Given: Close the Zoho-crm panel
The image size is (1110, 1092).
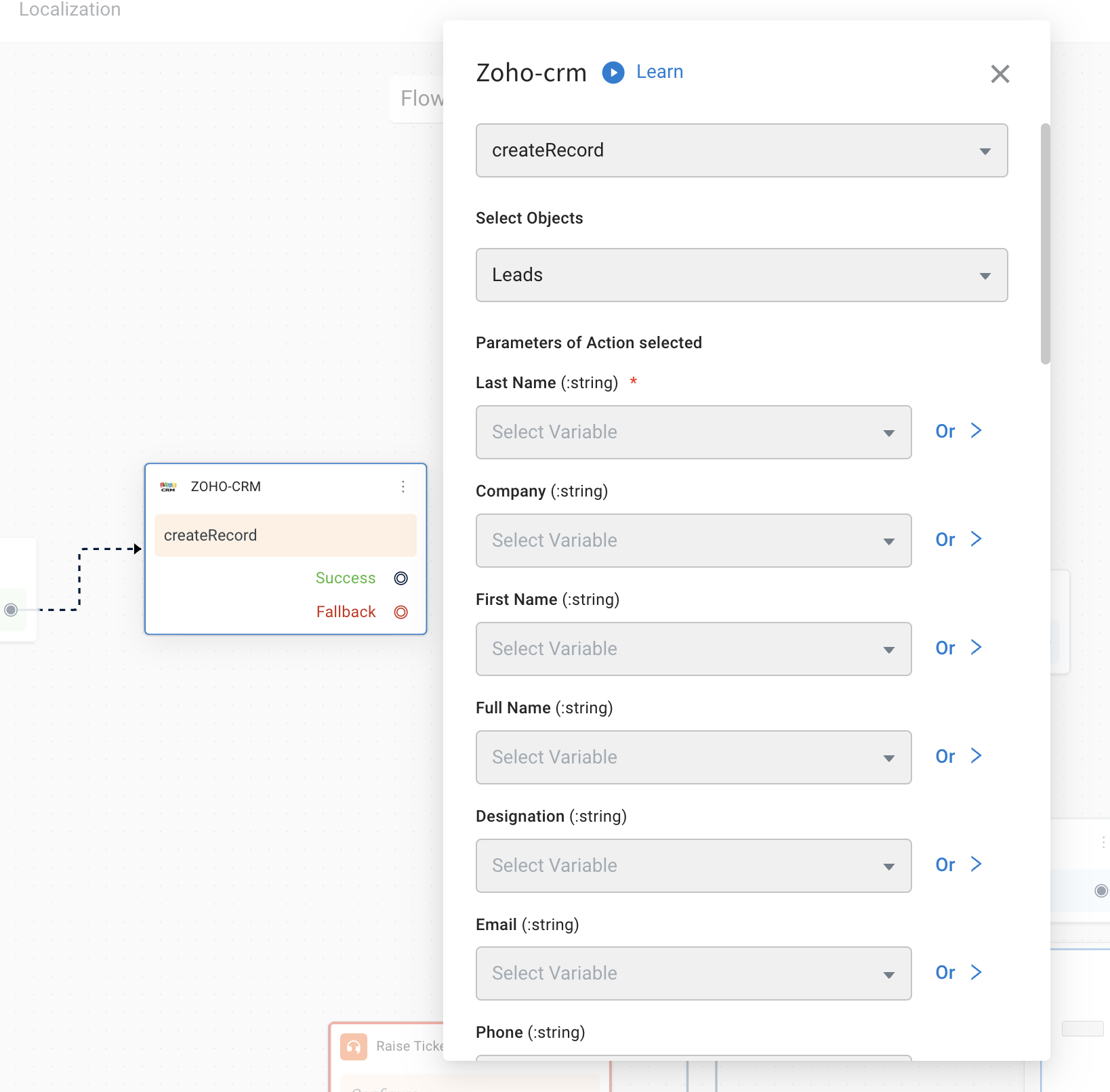Looking at the screenshot, I should click(x=1000, y=74).
